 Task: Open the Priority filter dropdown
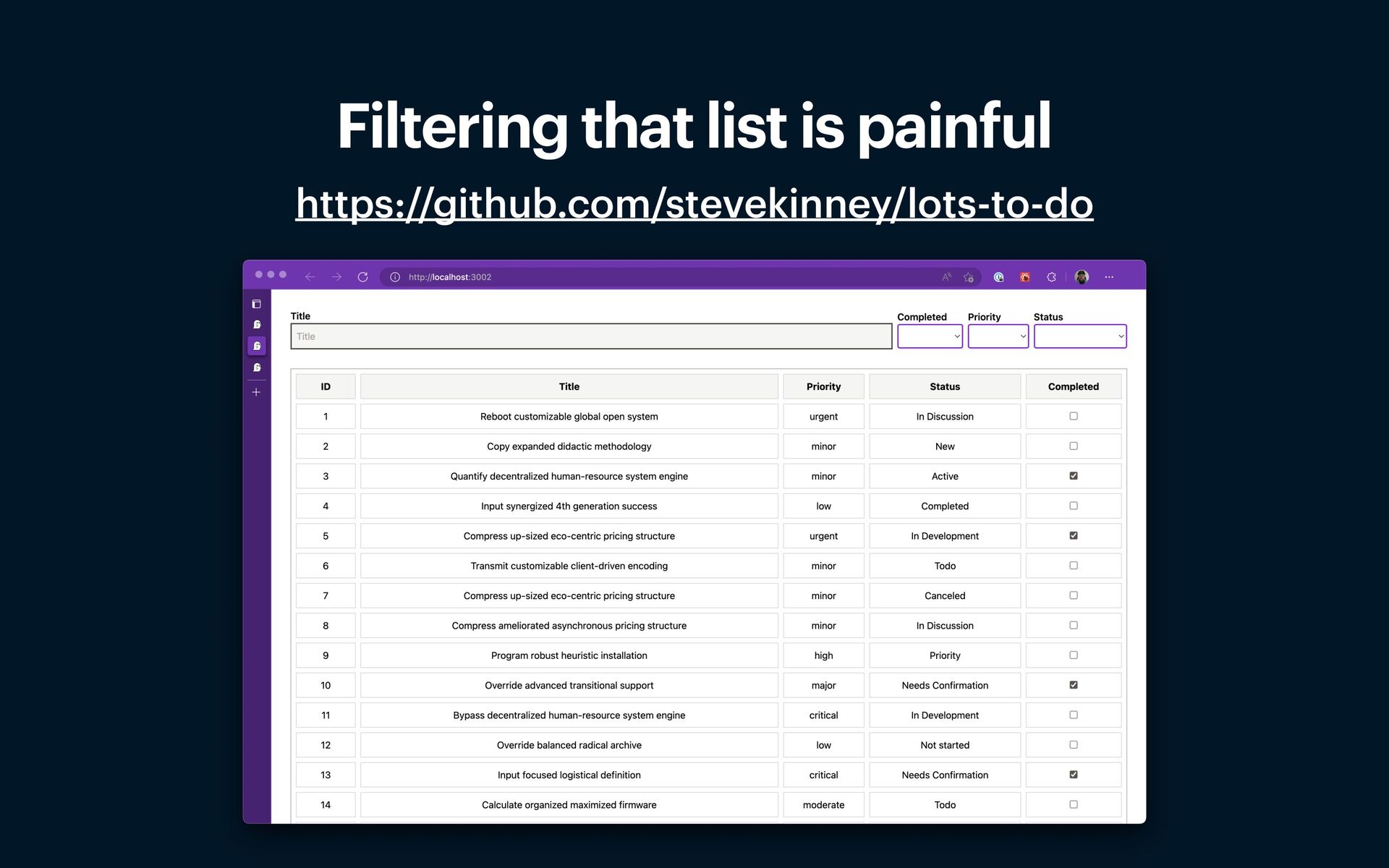[998, 336]
